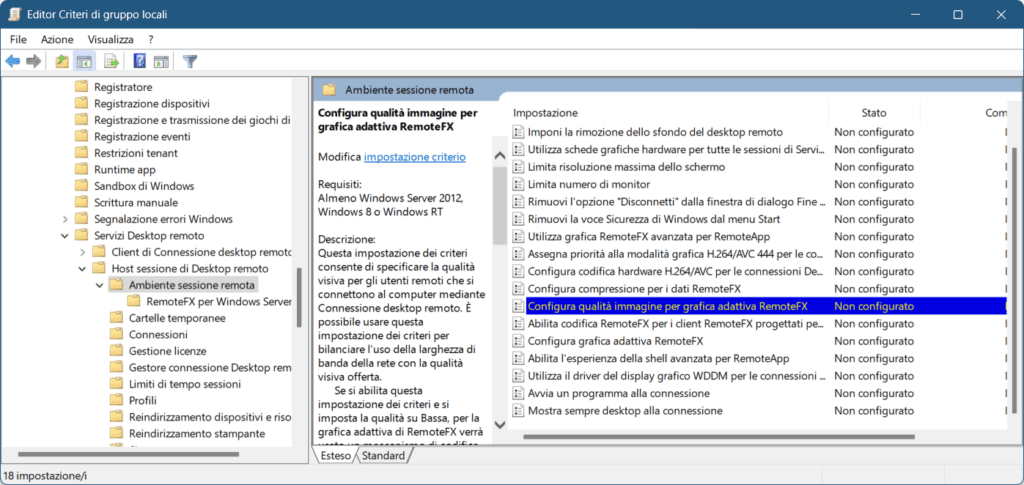Click the Export list toolbar icon
The width and height of the screenshot is (1024, 485).
pos(112,62)
